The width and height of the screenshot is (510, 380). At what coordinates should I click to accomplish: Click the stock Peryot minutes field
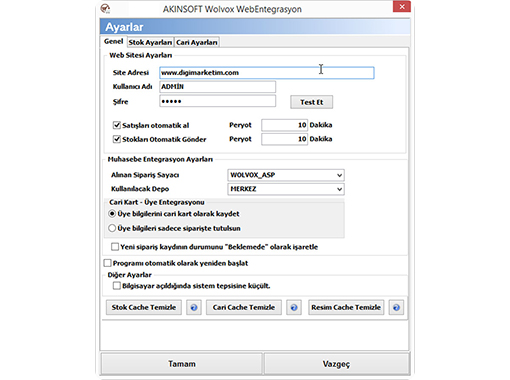pos(284,139)
